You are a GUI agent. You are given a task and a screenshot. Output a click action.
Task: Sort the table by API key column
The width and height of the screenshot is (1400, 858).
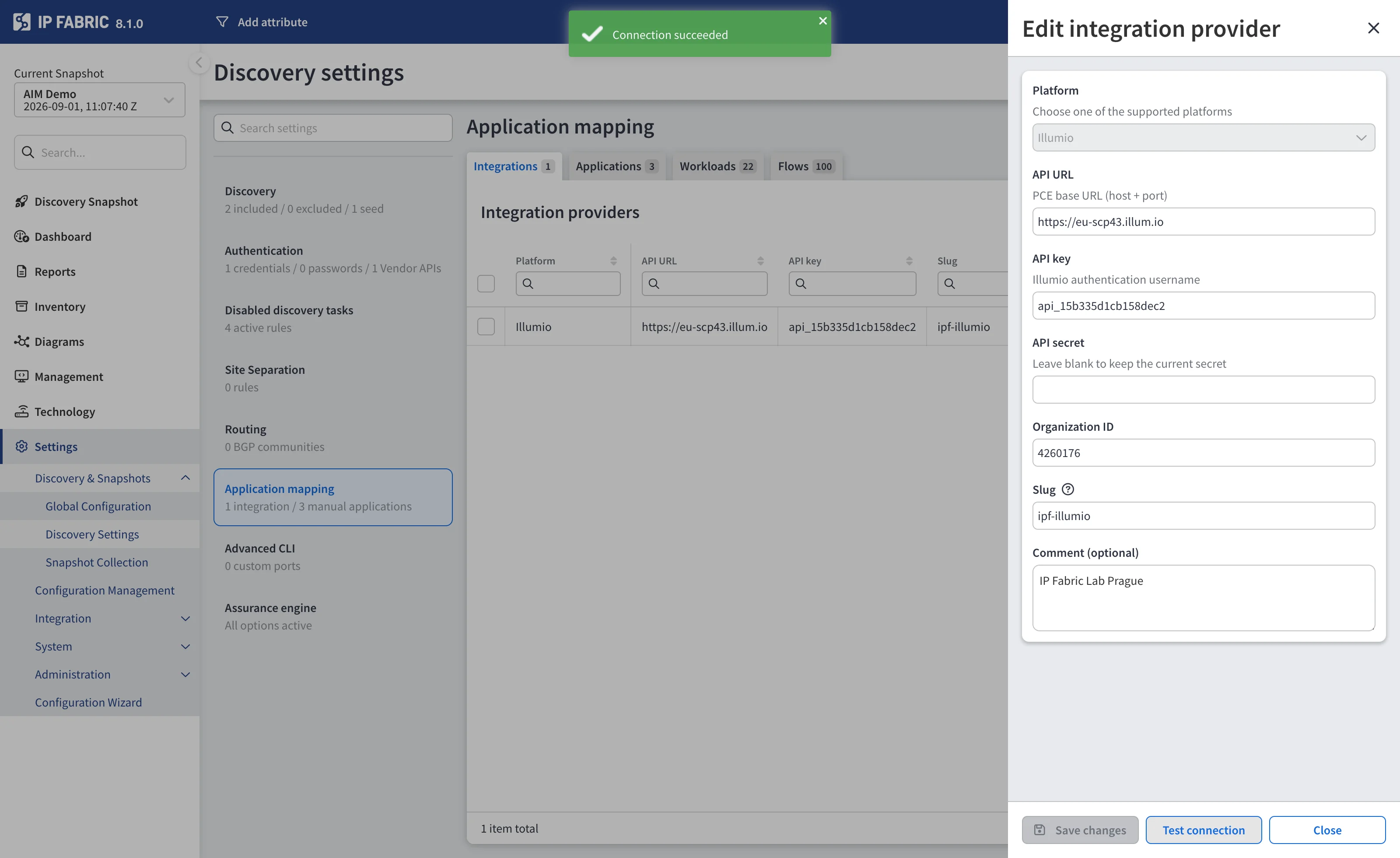pyautogui.click(x=909, y=260)
